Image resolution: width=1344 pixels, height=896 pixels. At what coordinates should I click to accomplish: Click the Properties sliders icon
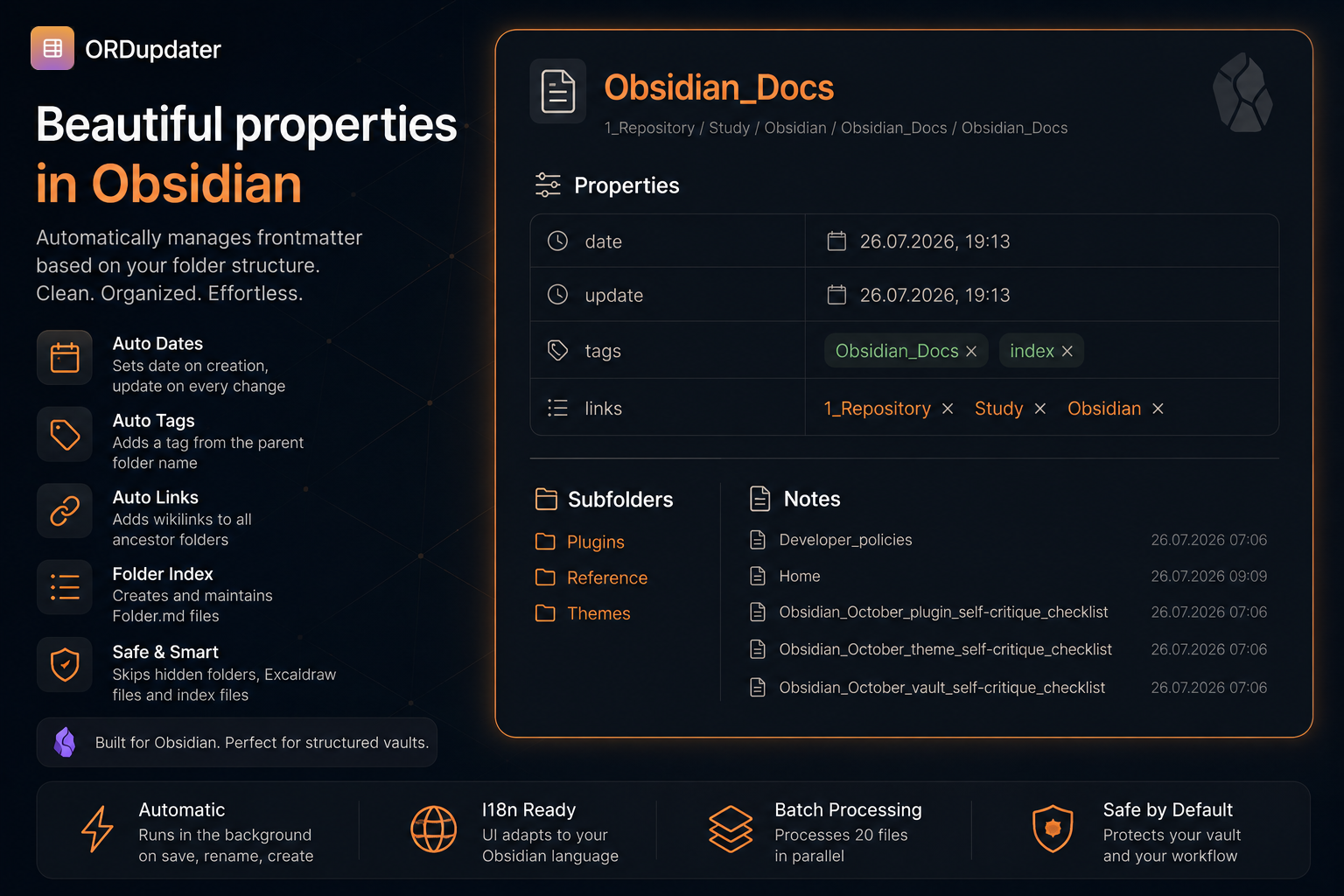(x=548, y=185)
